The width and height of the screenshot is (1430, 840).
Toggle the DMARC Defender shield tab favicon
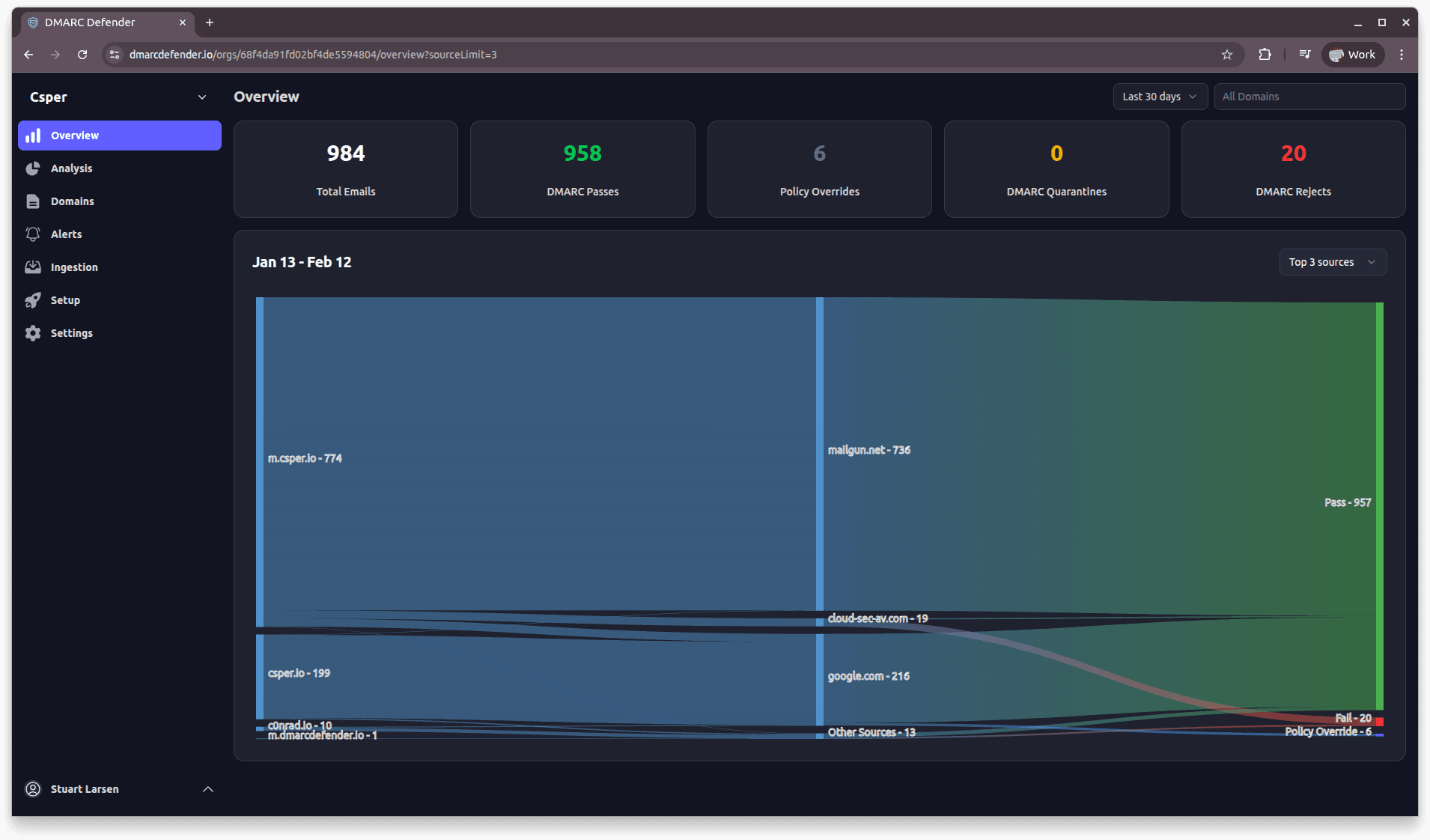(32, 22)
